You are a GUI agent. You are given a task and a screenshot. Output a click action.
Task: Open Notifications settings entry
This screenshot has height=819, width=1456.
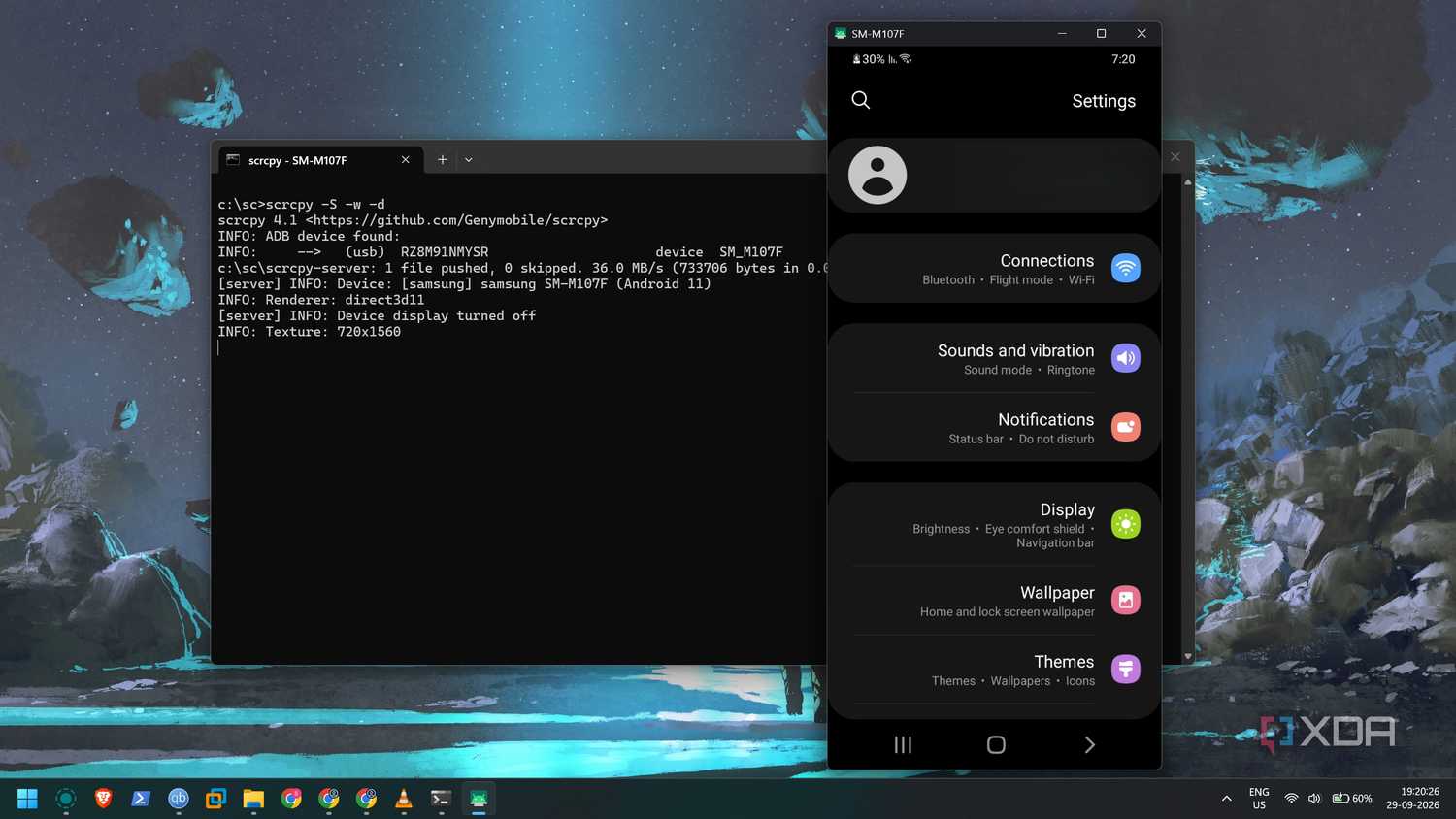click(x=994, y=427)
